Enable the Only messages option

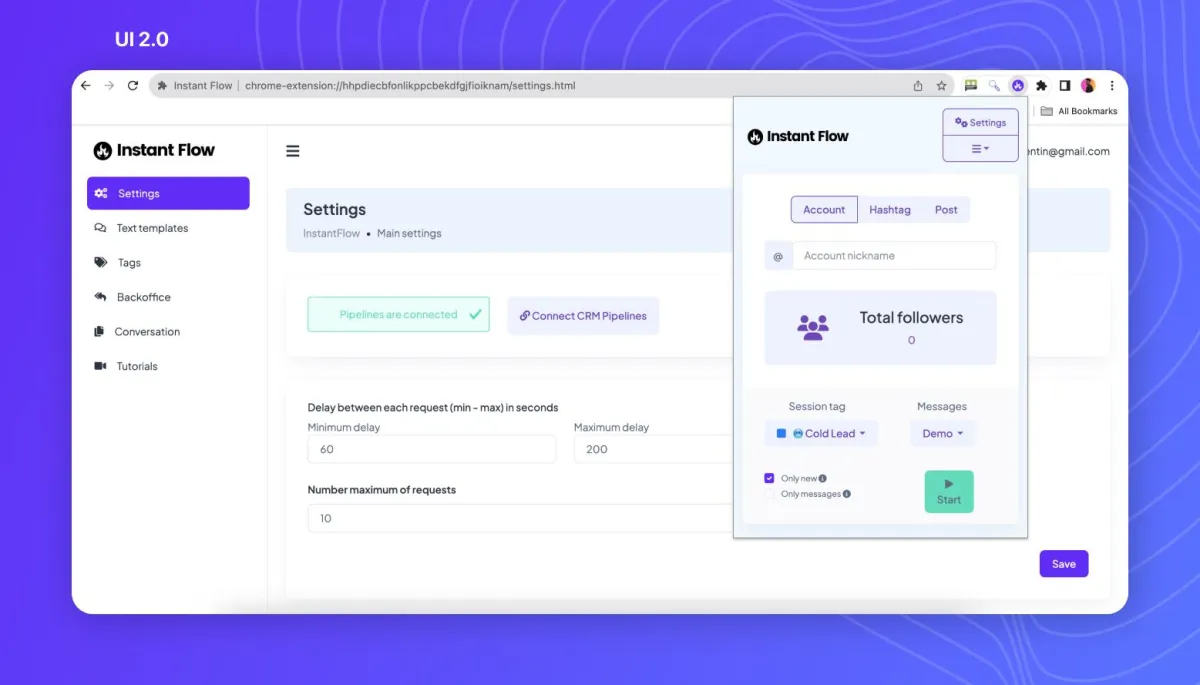tap(769, 494)
